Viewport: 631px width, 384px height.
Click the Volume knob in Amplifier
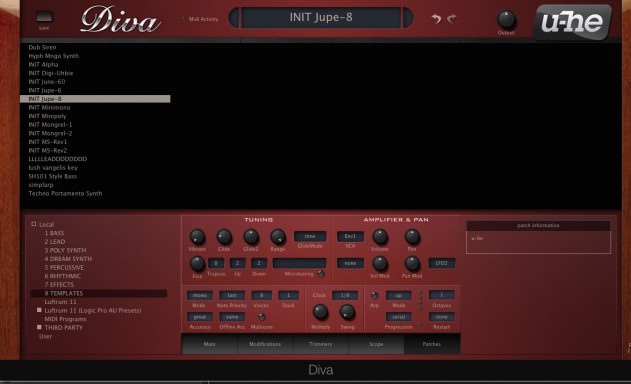point(380,237)
